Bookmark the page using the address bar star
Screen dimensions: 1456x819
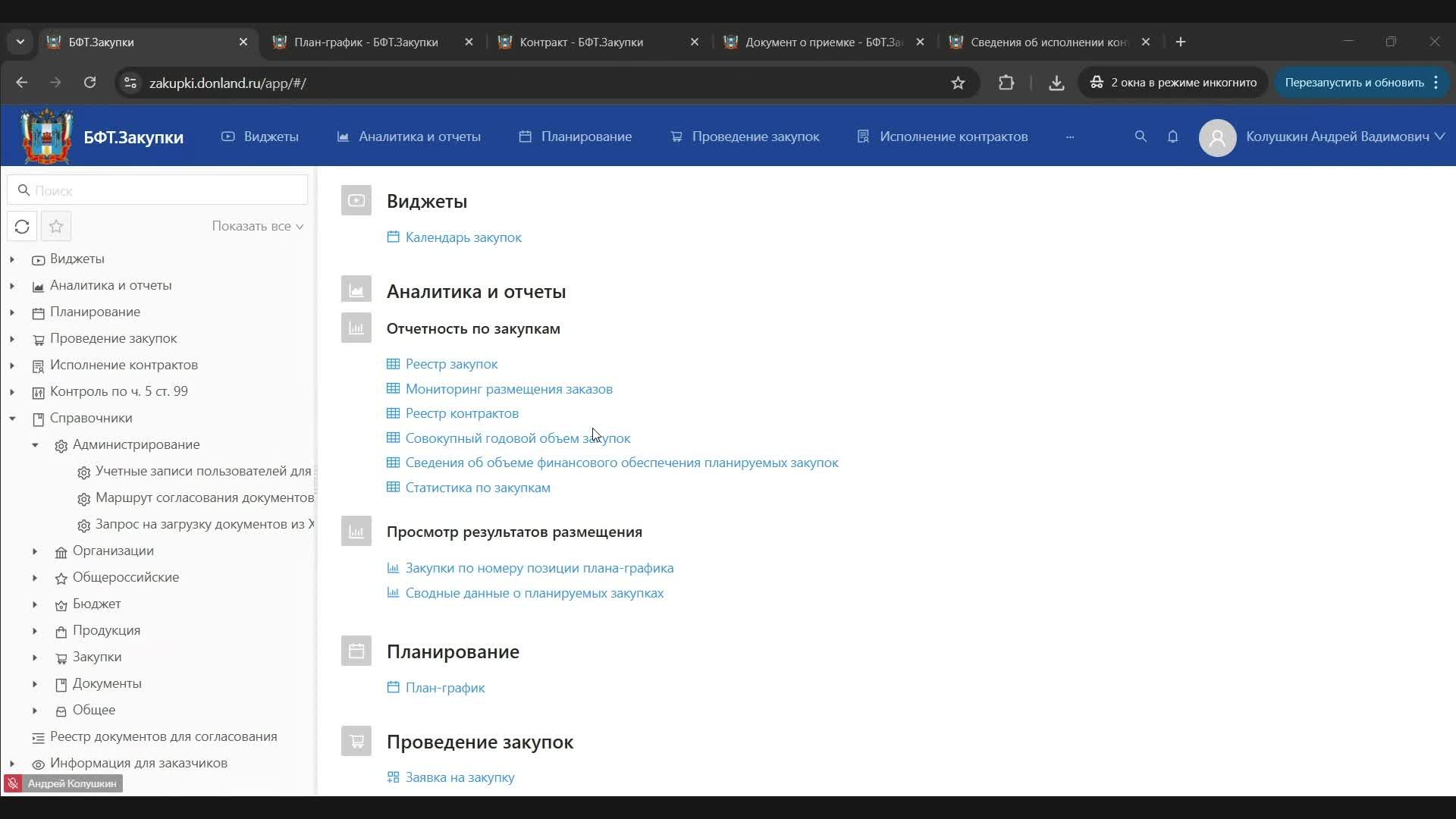pos(958,83)
